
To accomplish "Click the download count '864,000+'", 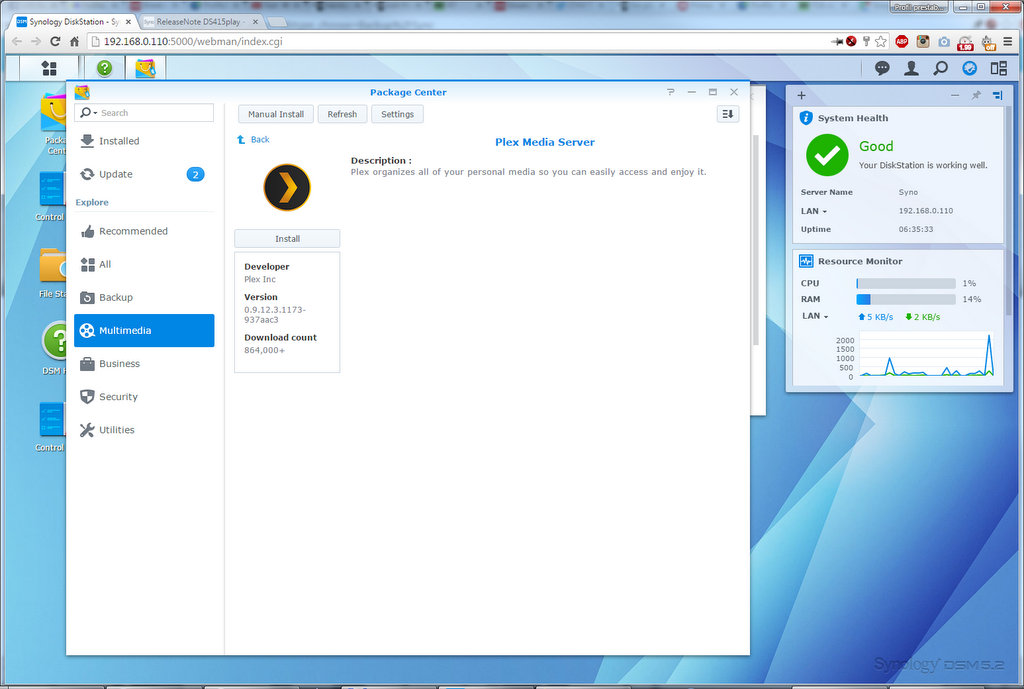I will [264, 351].
